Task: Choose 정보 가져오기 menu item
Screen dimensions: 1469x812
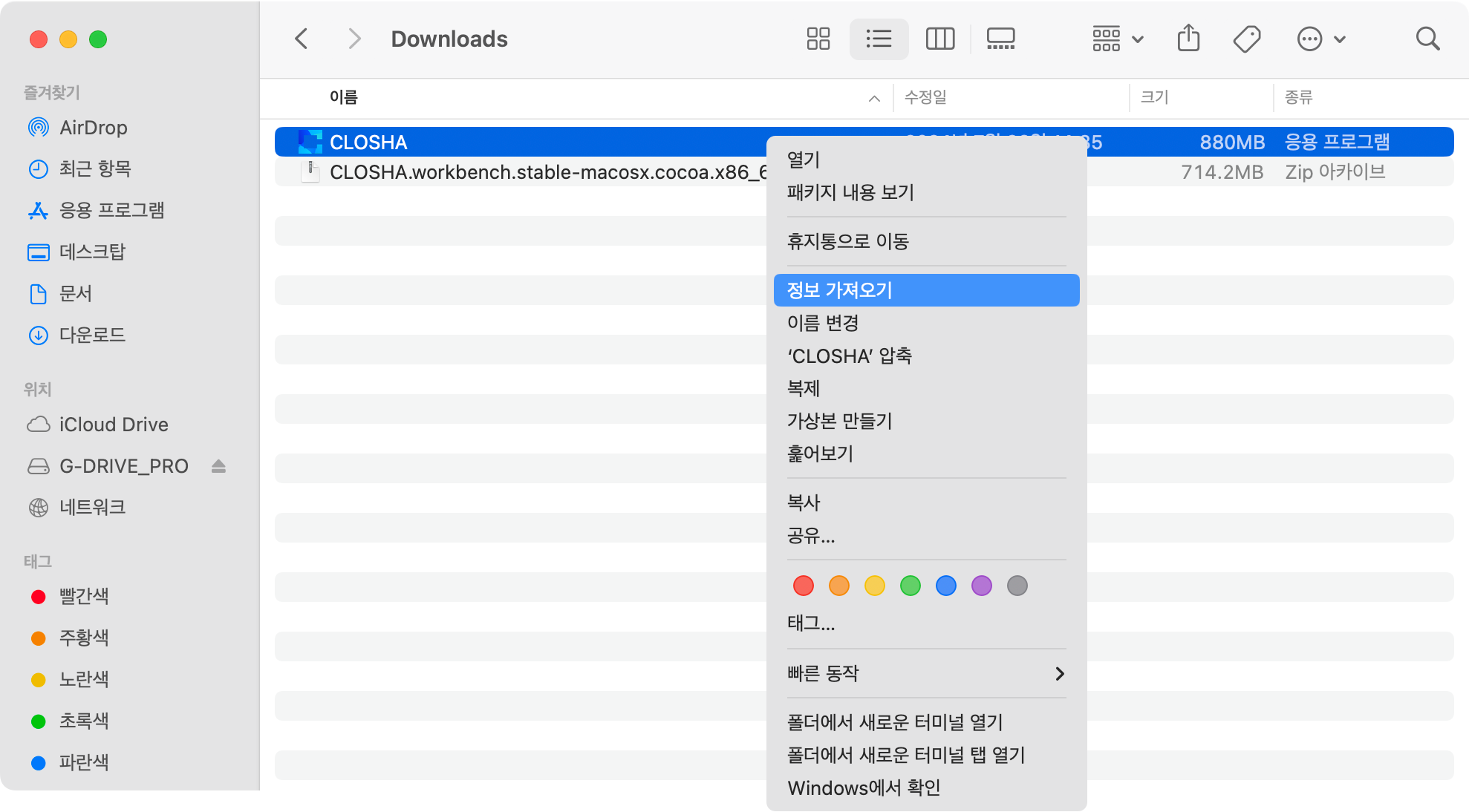Action: pos(926,290)
